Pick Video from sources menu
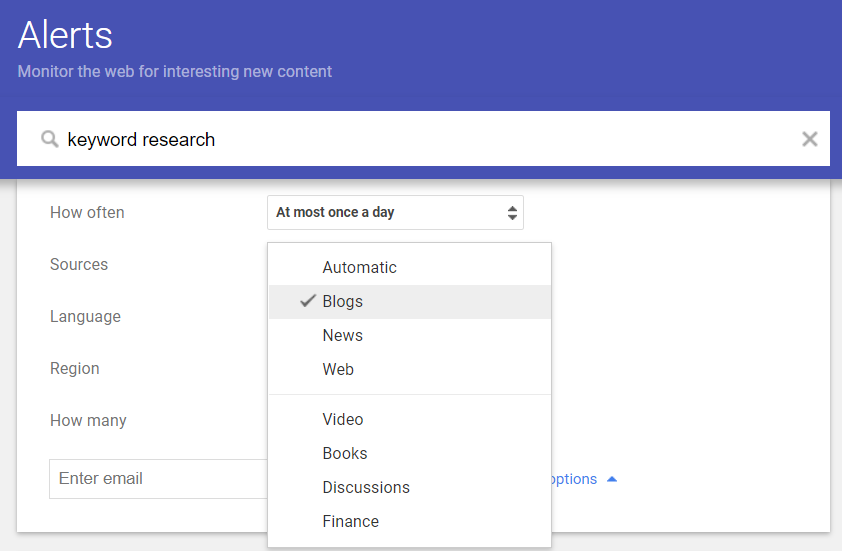This screenshot has width=842, height=551. pyautogui.click(x=410, y=419)
